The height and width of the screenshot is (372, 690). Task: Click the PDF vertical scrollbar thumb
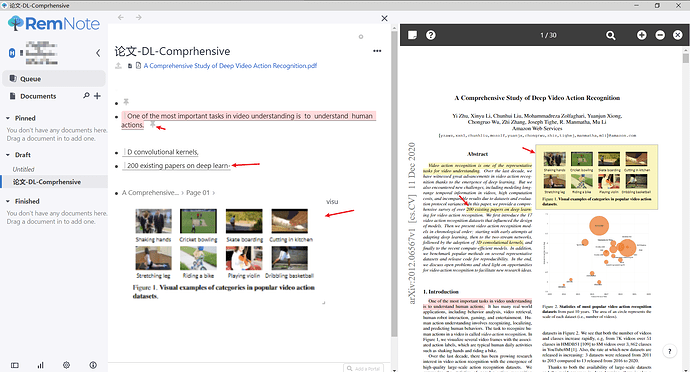(686, 58)
